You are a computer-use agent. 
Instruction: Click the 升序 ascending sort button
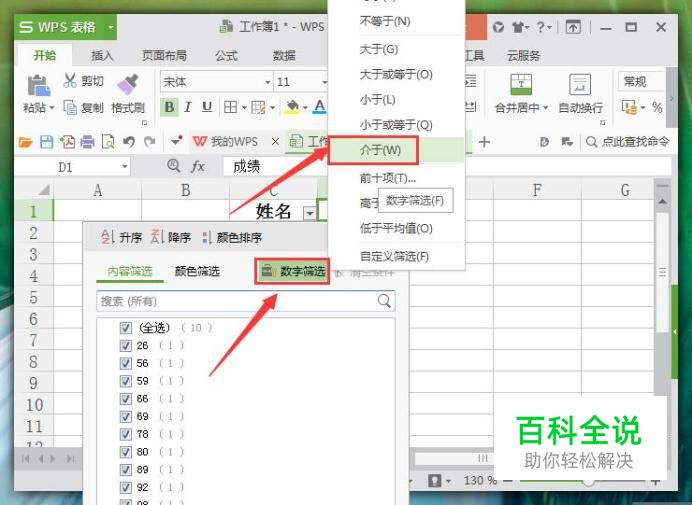121,237
